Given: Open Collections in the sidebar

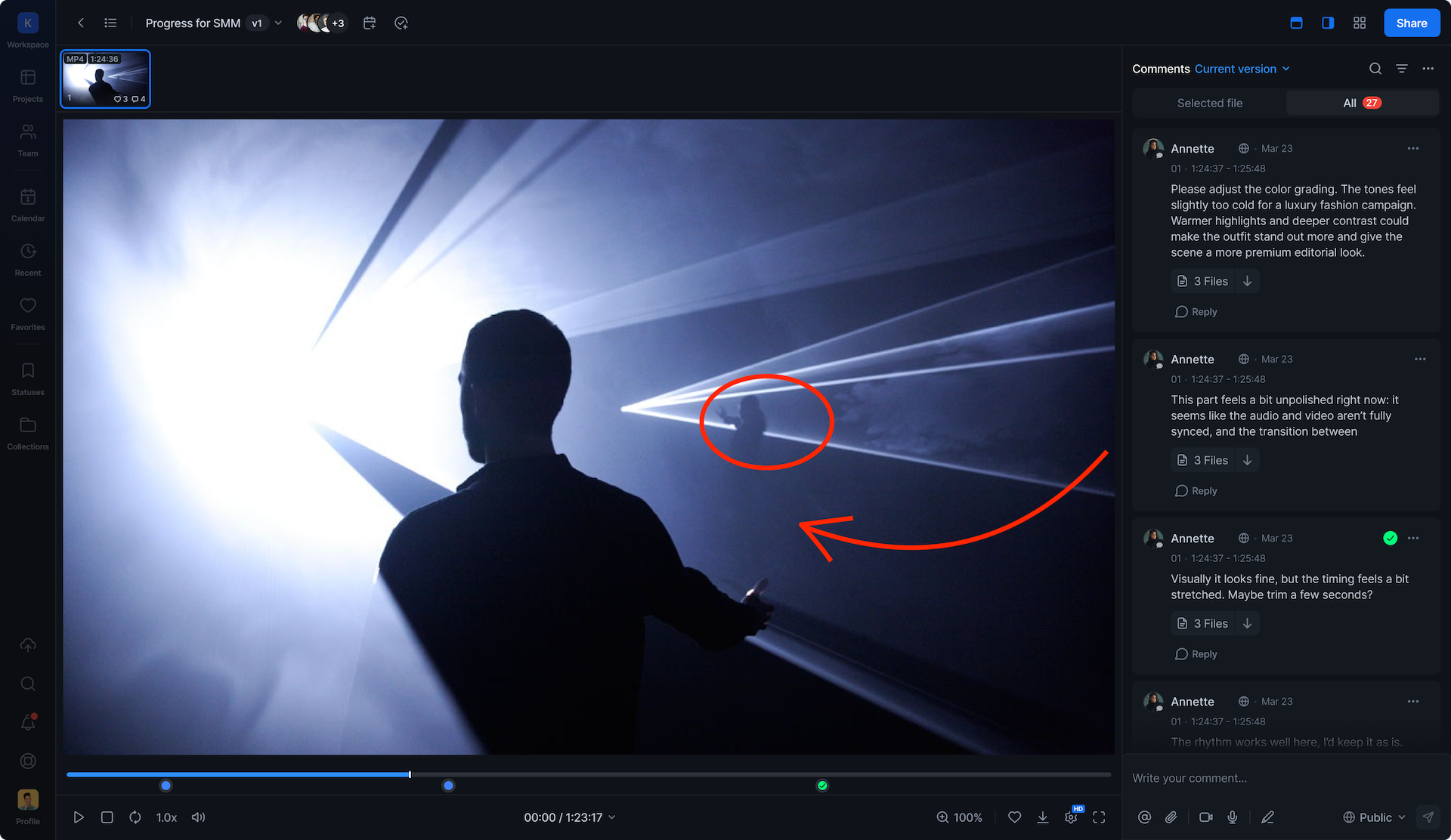Looking at the screenshot, I should coord(28,433).
